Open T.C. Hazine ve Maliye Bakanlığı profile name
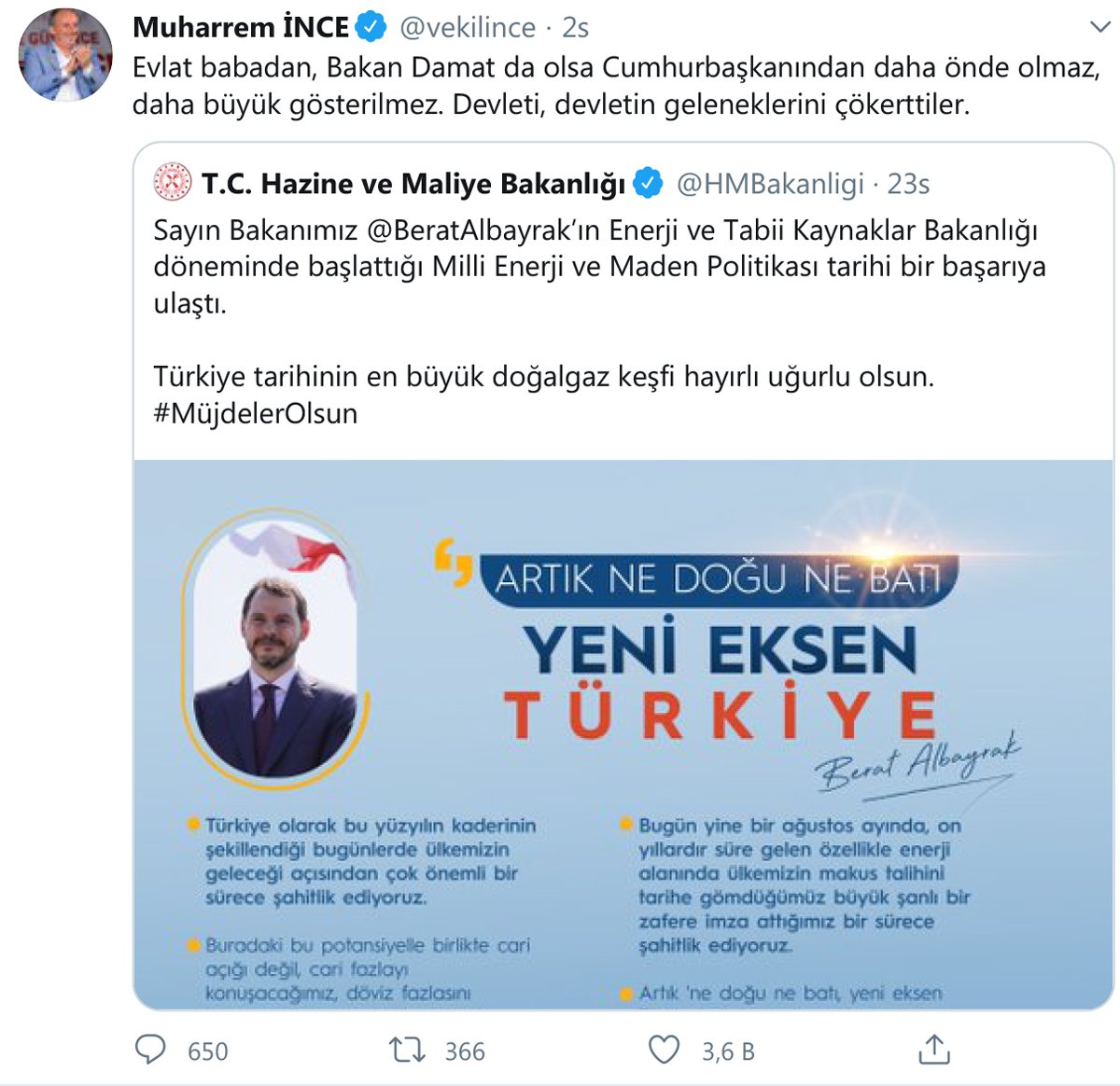 click(x=413, y=184)
